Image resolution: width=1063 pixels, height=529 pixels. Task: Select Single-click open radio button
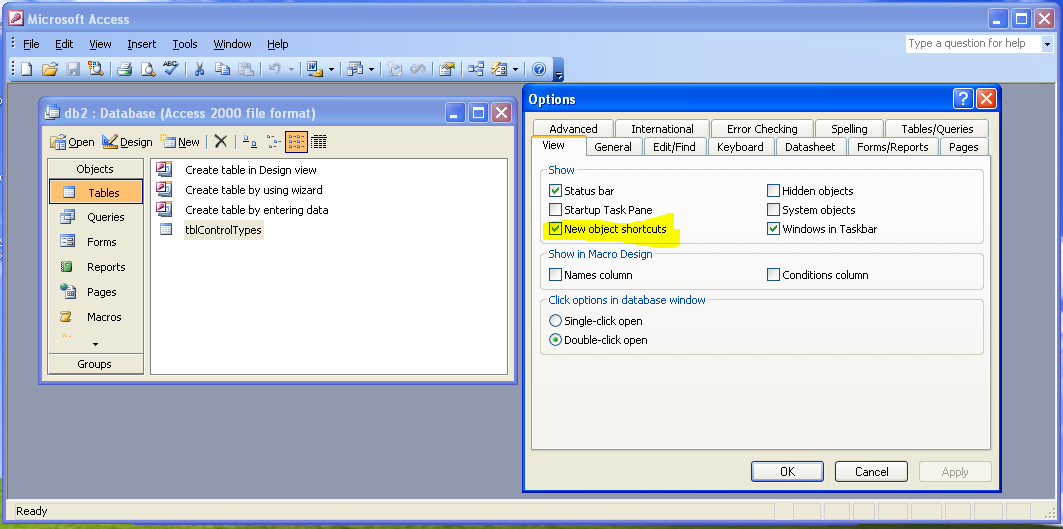[x=555, y=321]
